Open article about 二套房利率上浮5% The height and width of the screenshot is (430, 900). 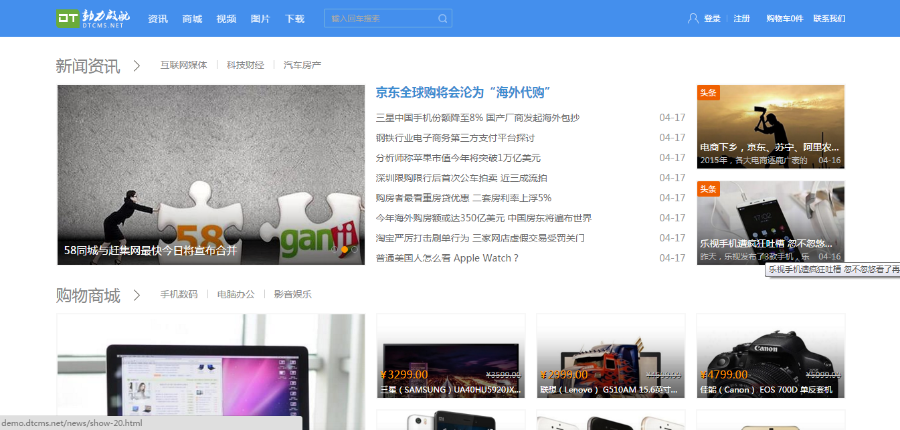[x=464, y=198]
